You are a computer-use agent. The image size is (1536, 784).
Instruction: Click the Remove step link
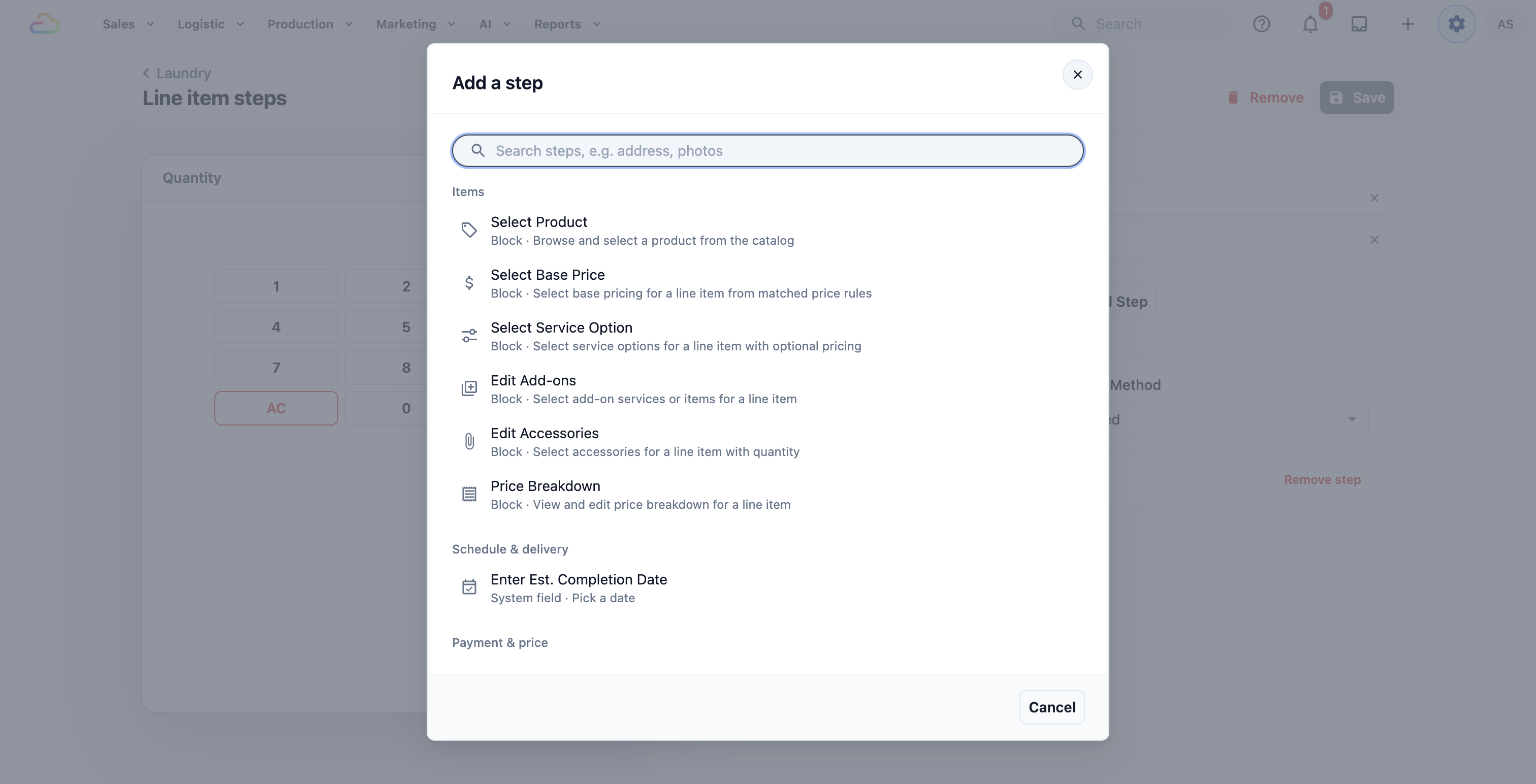click(1322, 479)
